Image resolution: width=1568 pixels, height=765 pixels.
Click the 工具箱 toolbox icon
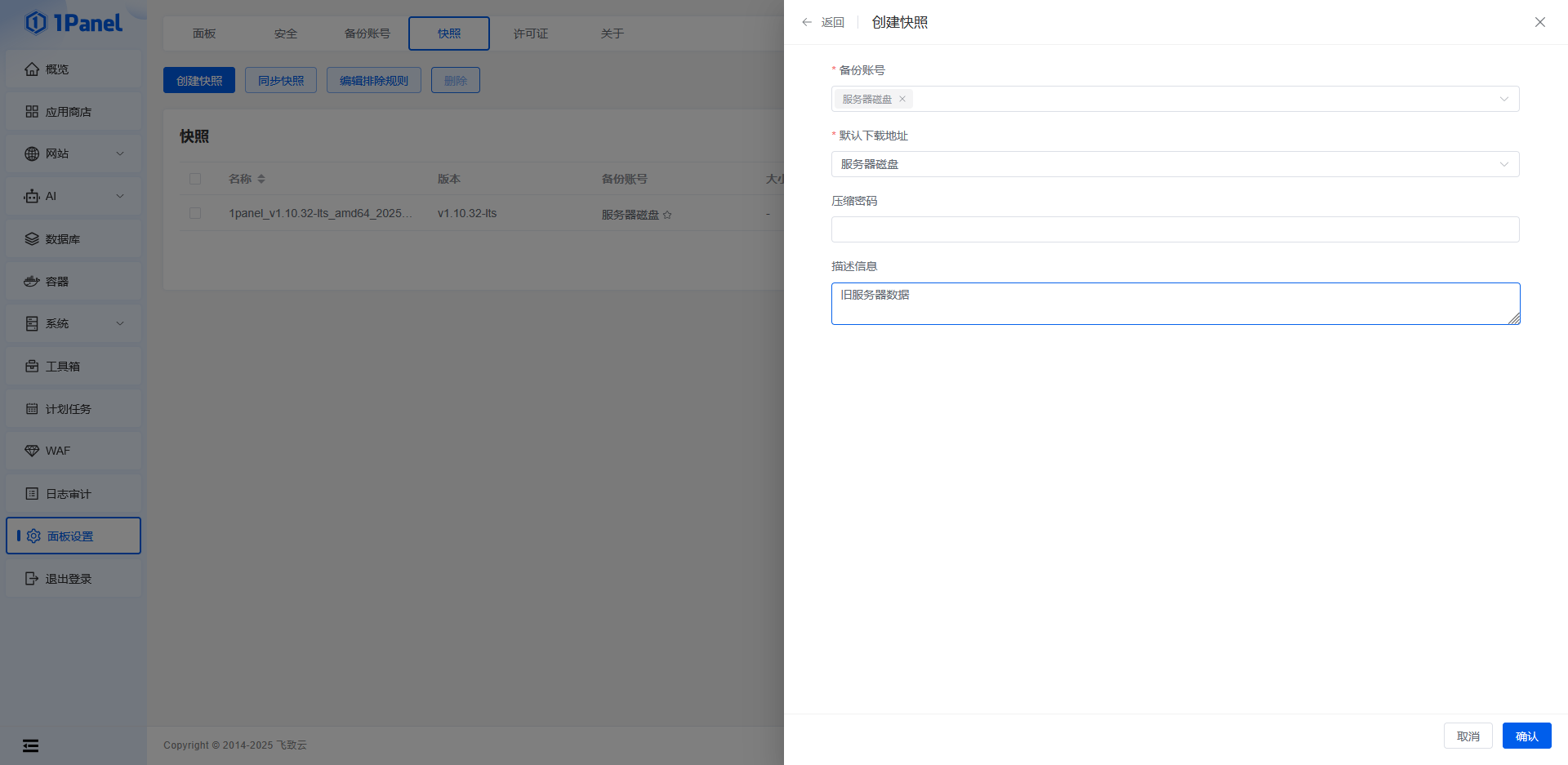(x=32, y=367)
